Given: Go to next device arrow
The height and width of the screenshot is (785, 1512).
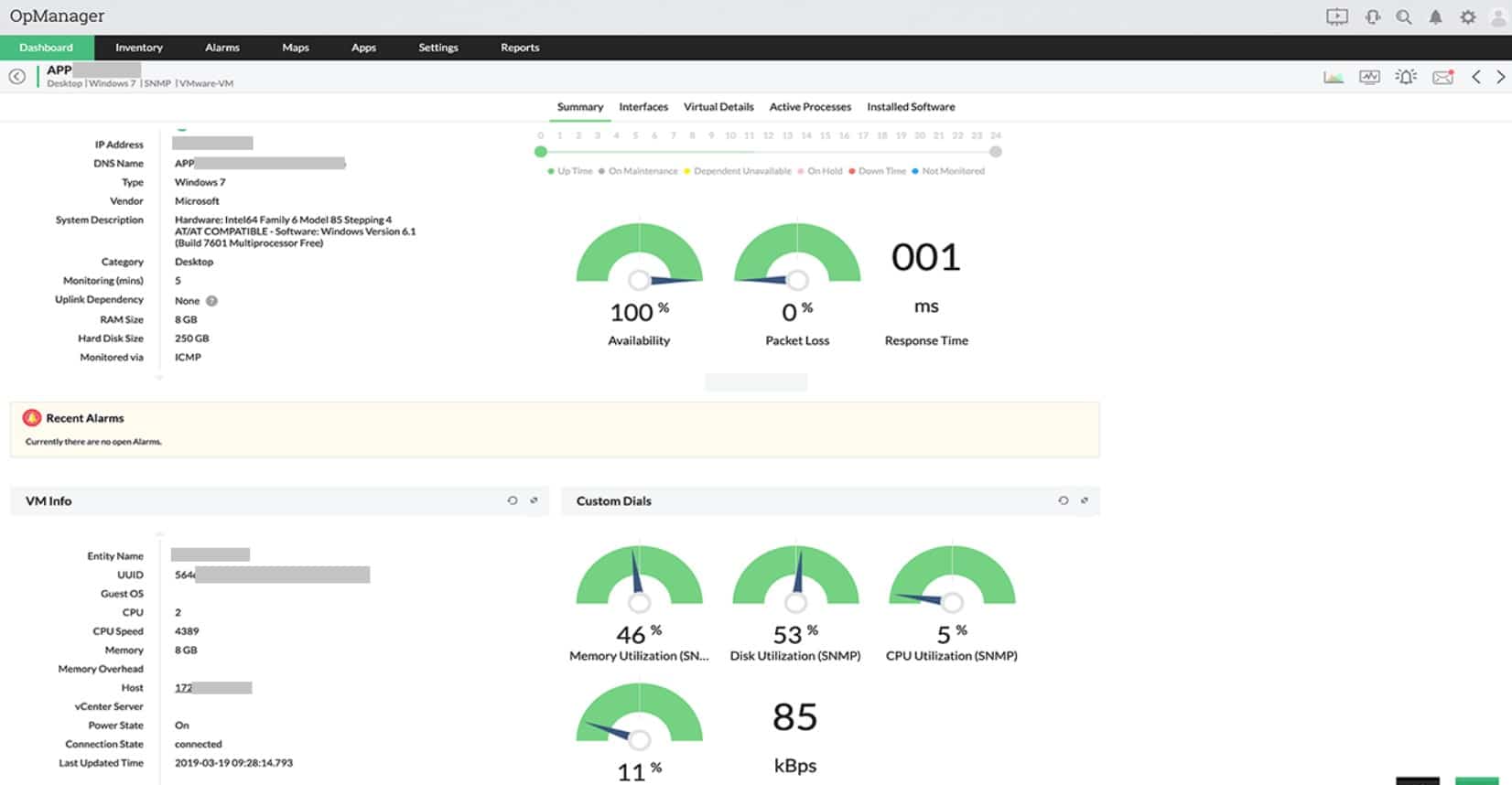Looking at the screenshot, I should click(x=1501, y=77).
